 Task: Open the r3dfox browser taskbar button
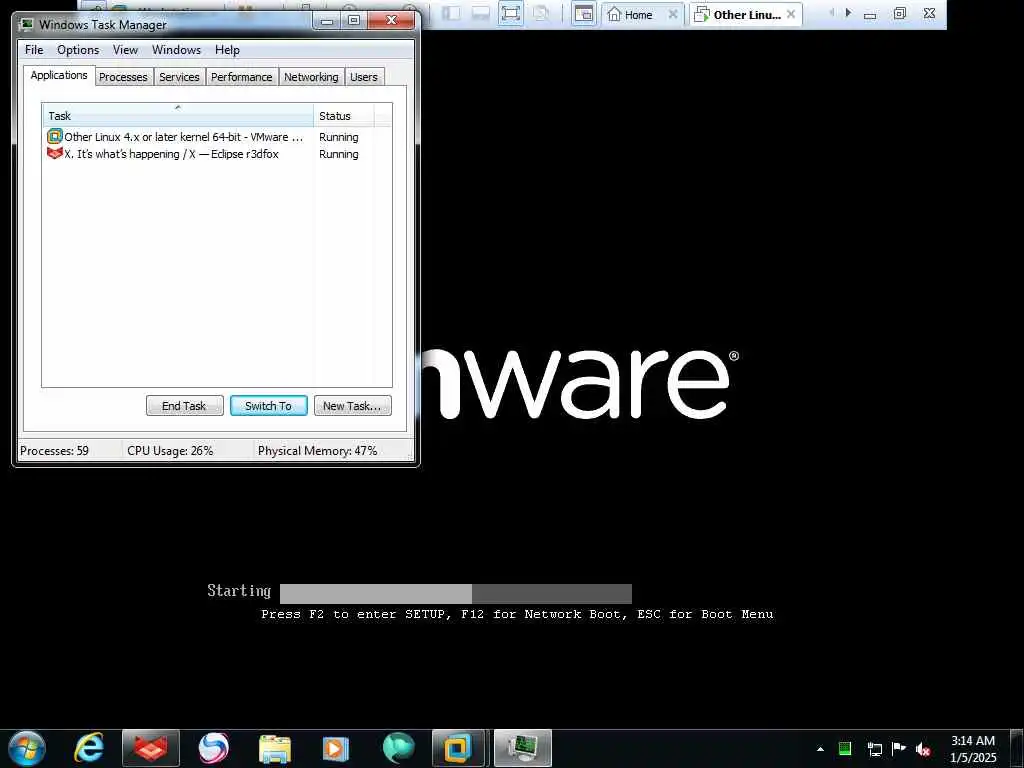pos(151,748)
